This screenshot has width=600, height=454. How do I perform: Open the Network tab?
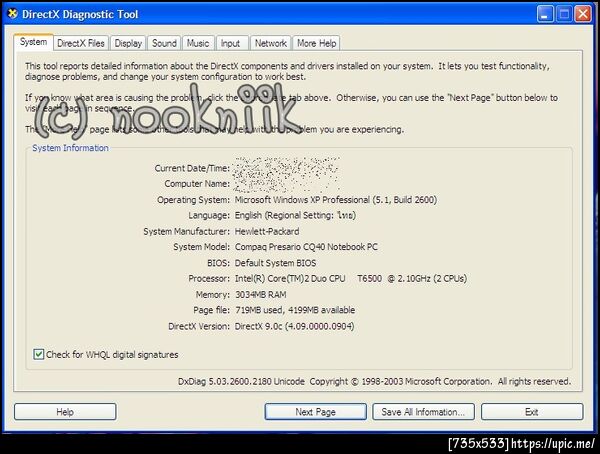[271, 43]
